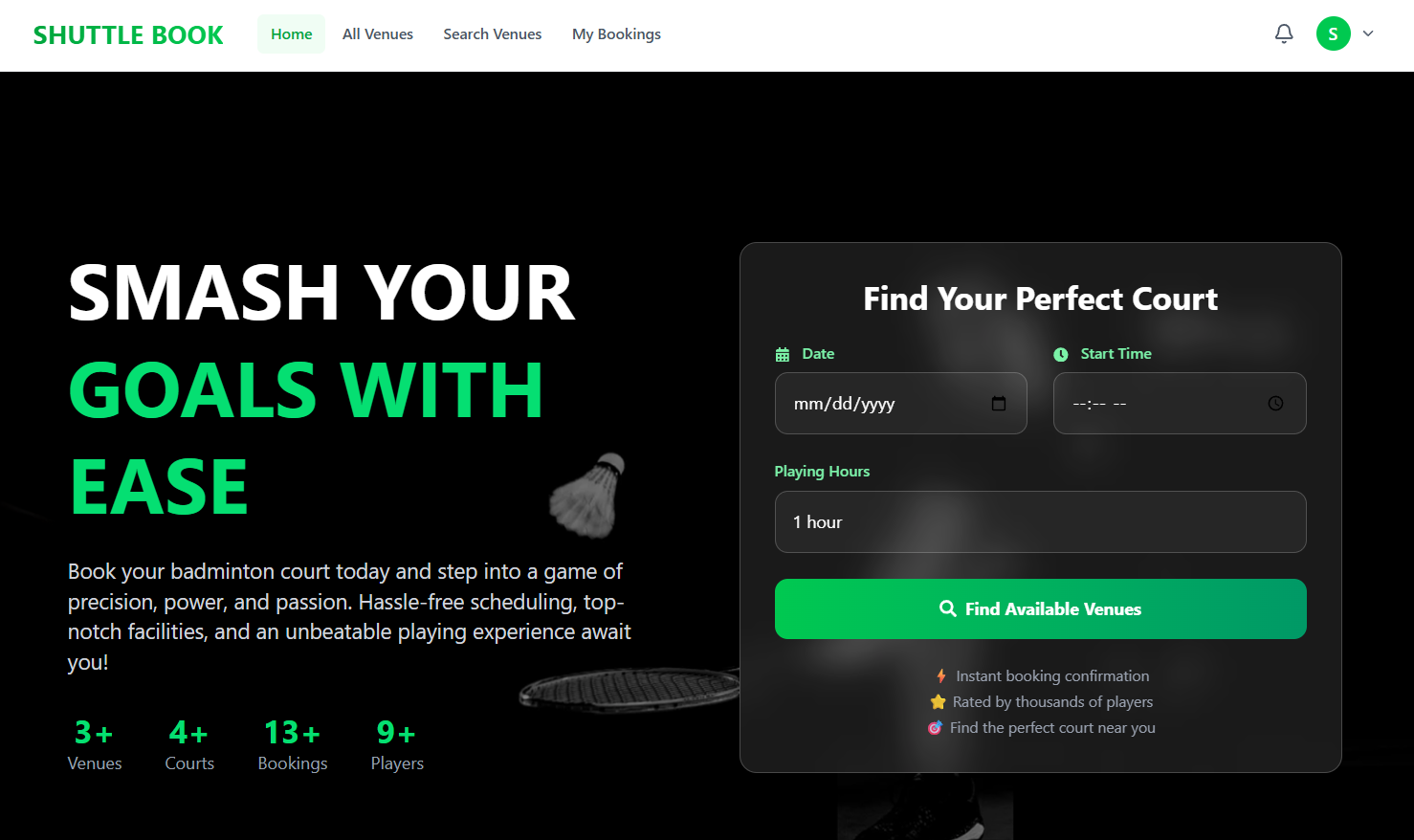Screen dimensions: 1414x840
Task: Open the All Venues page
Action: tap(378, 34)
